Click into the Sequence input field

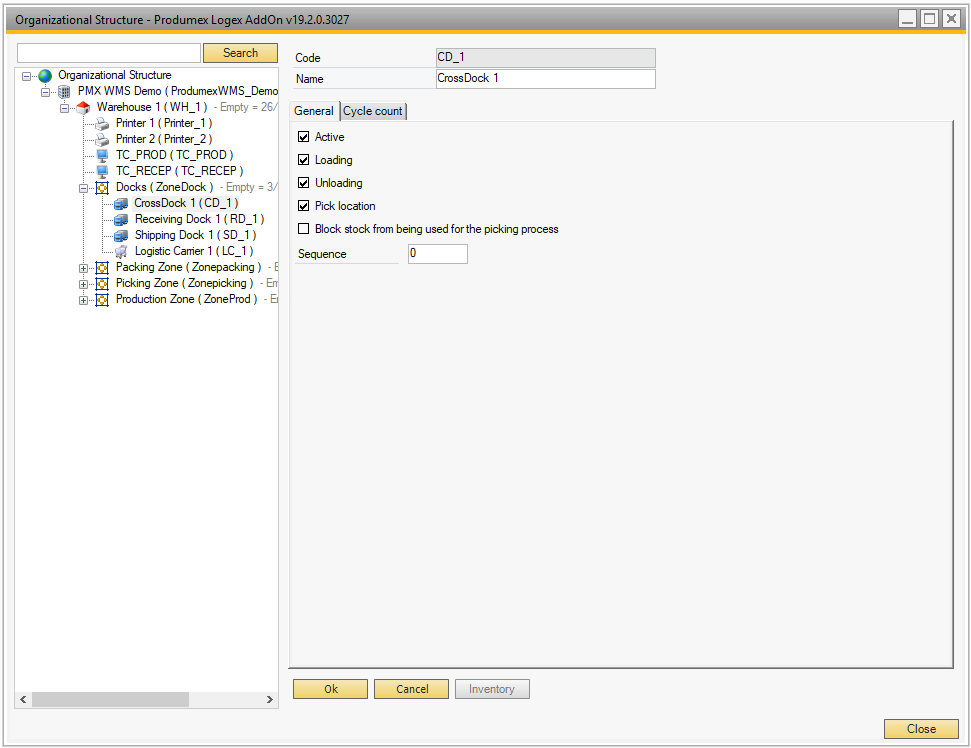(x=437, y=254)
